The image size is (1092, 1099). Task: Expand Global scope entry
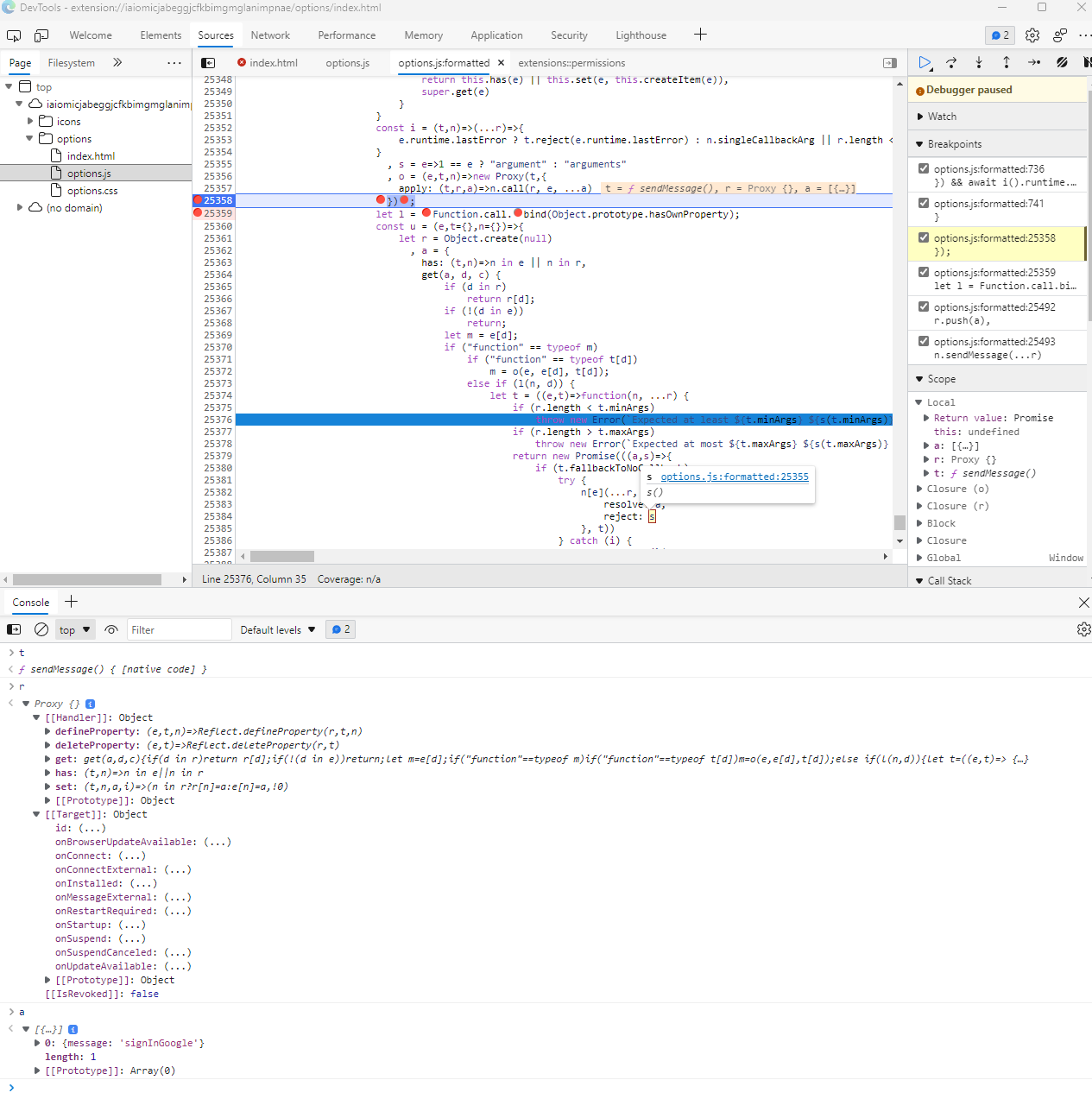[920, 558]
